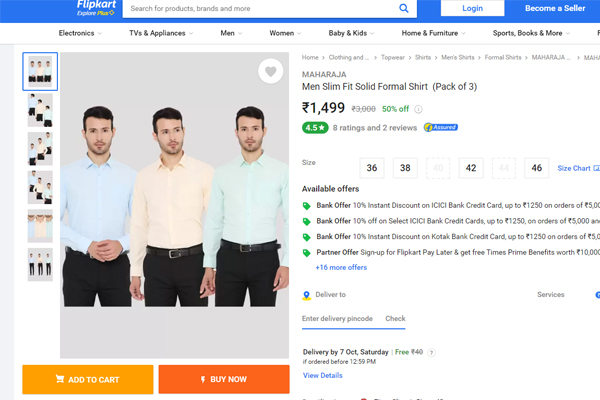Click the Flipkart Assured badge

click(x=441, y=128)
